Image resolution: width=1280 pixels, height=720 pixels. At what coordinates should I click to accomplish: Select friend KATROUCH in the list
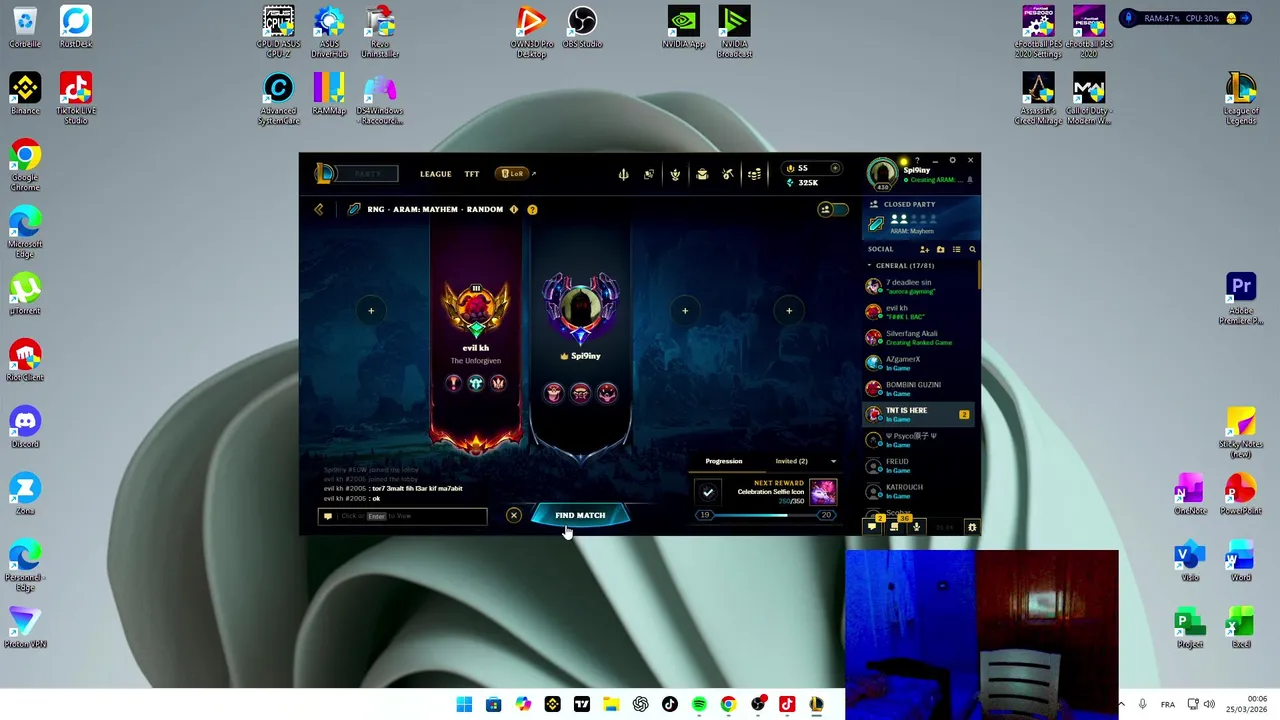pyautogui.click(x=919, y=491)
